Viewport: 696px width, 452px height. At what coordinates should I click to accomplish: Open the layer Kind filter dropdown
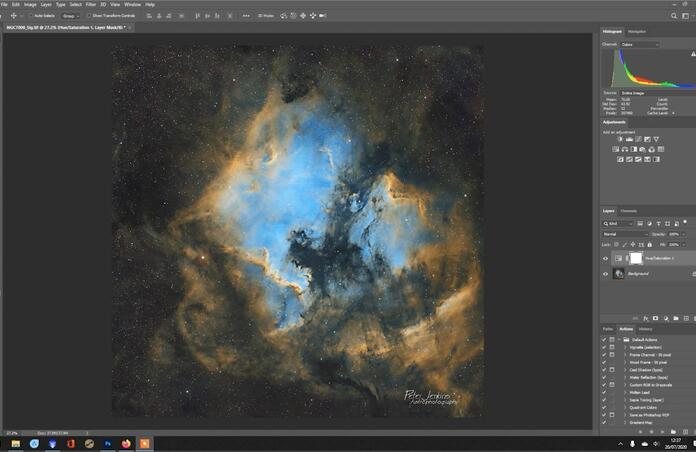point(618,224)
